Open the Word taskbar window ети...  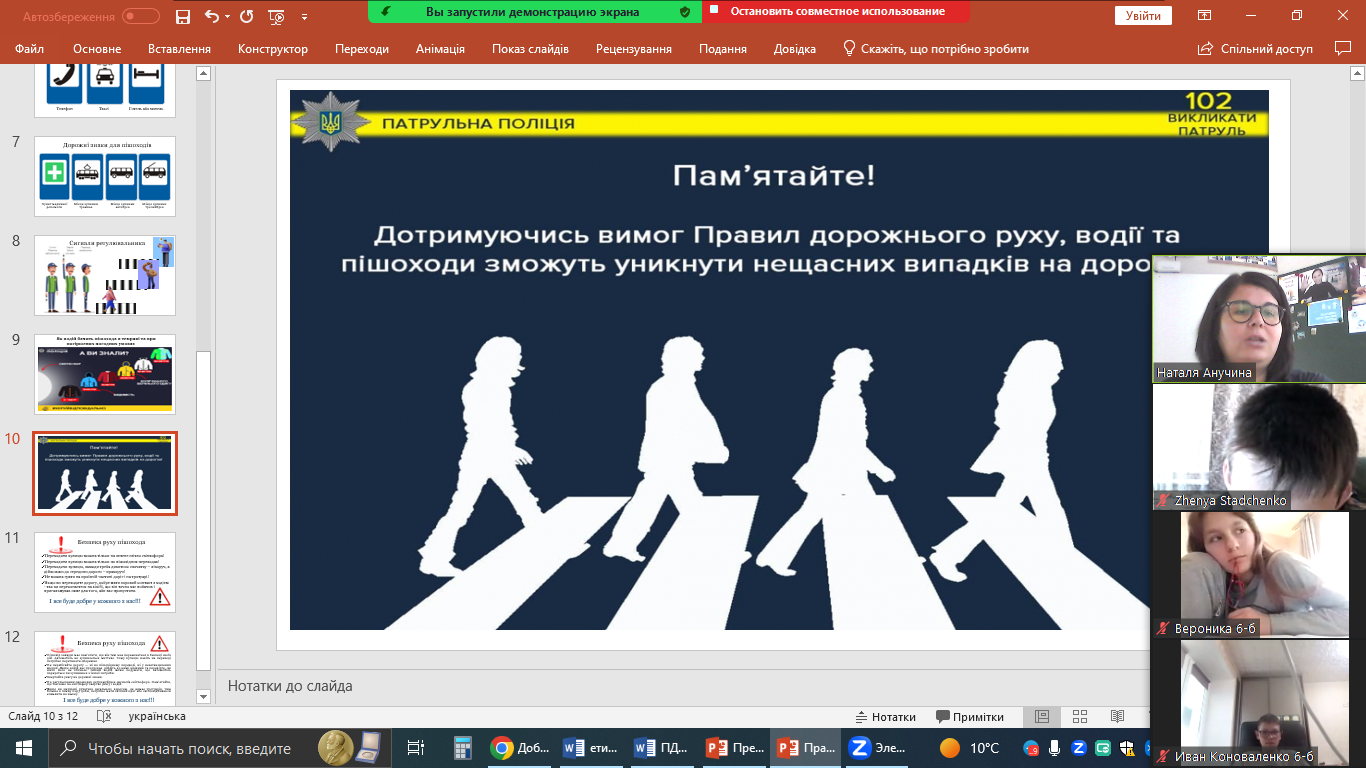tap(592, 748)
